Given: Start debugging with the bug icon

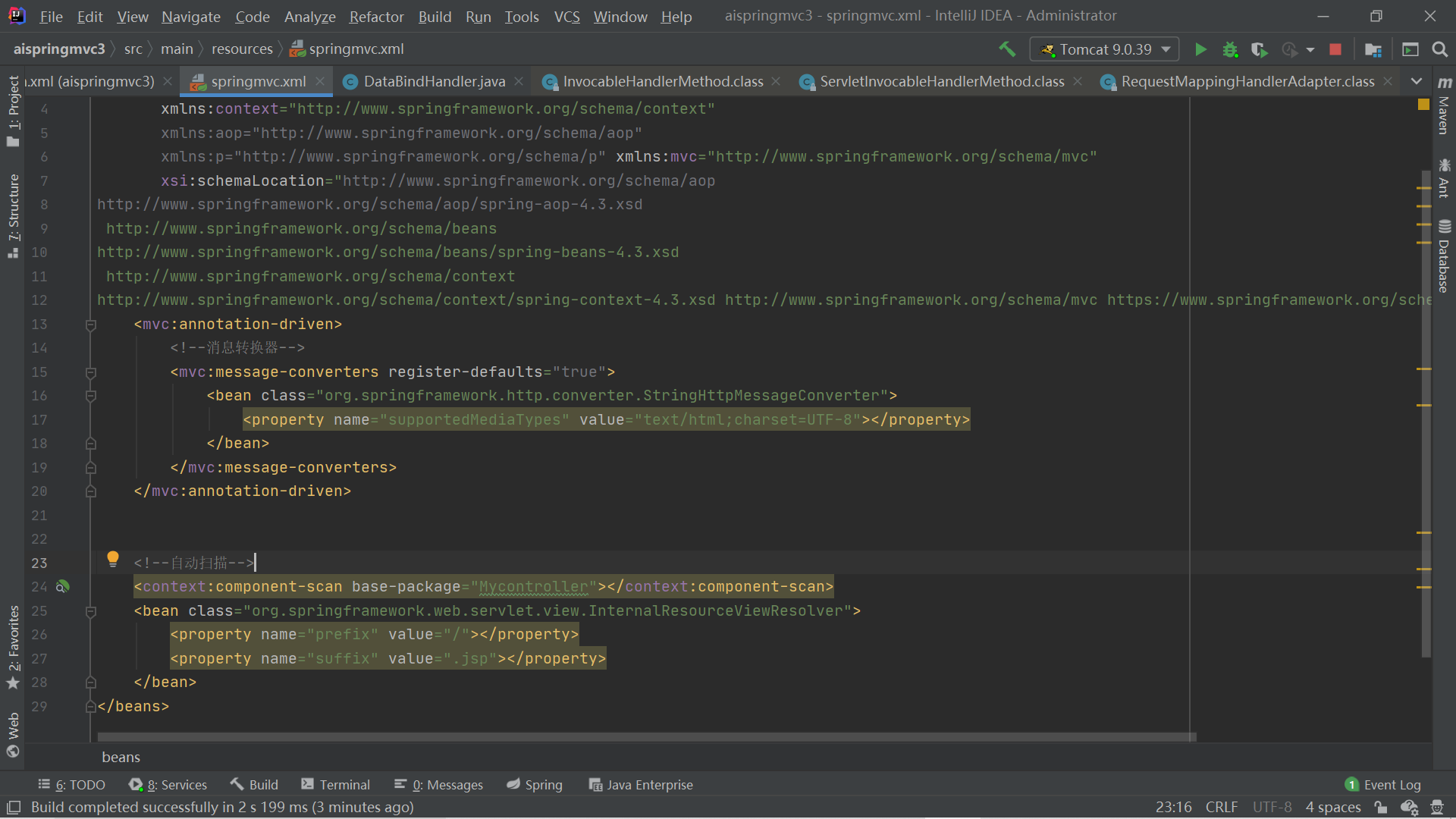Looking at the screenshot, I should point(1230,49).
